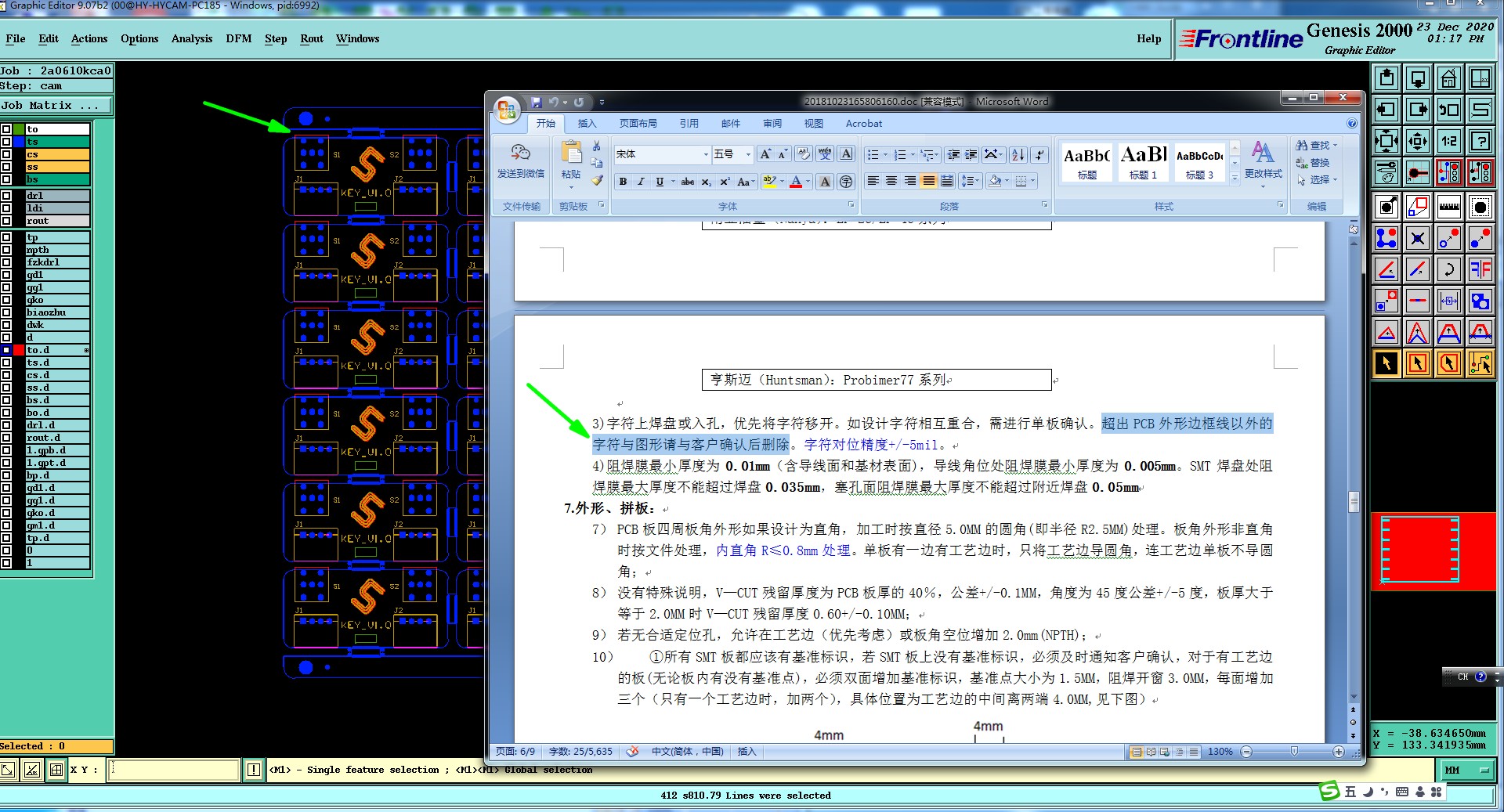This screenshot has width=1504, height=812.
Task: Click the overlapping blue shapes icon
Action: [1480, 301]
